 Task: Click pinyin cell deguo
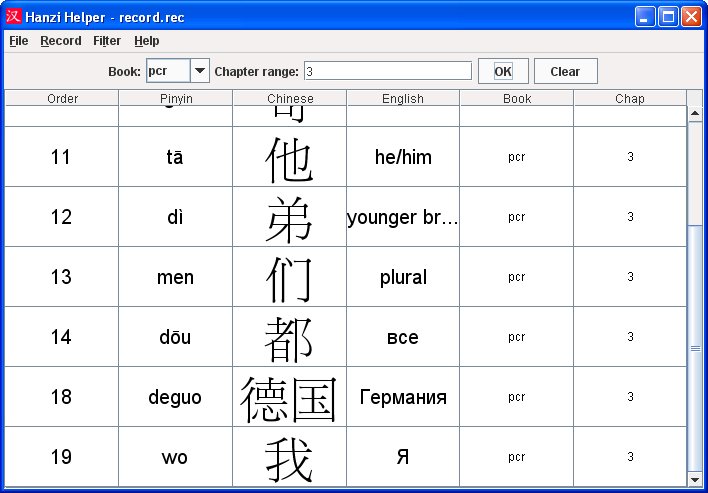(x=175, y=397)
